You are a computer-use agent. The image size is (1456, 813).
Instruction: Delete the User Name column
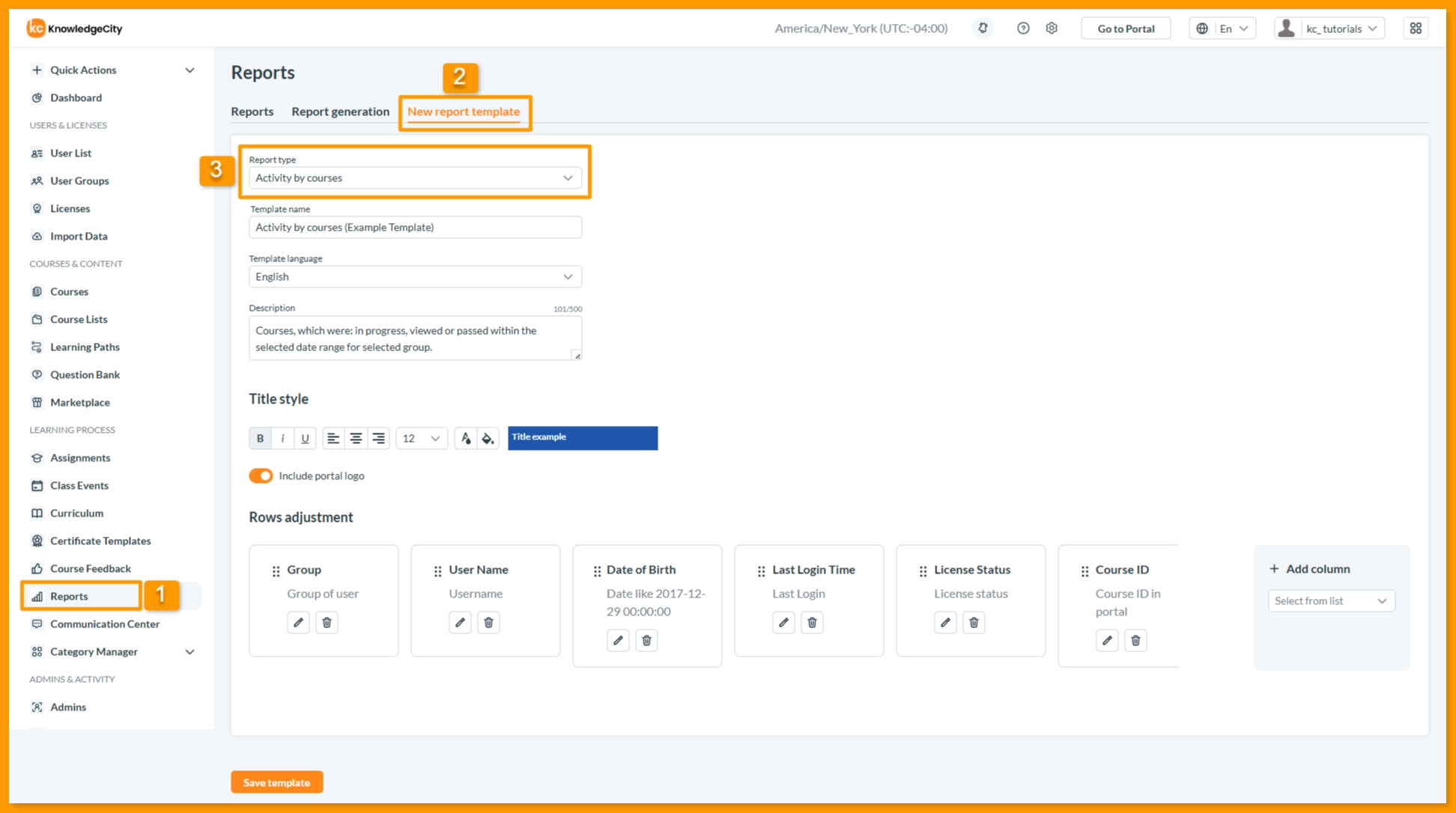point(488,622)
